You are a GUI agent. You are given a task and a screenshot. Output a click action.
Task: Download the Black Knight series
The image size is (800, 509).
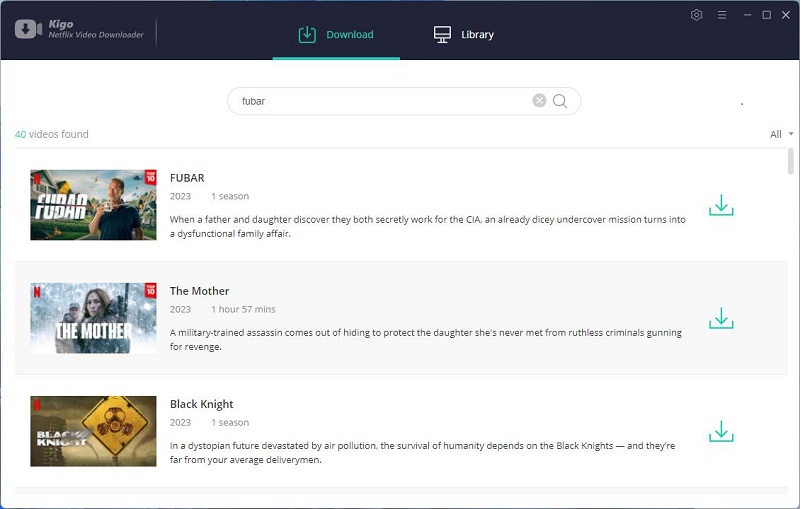tap(721, 431)
